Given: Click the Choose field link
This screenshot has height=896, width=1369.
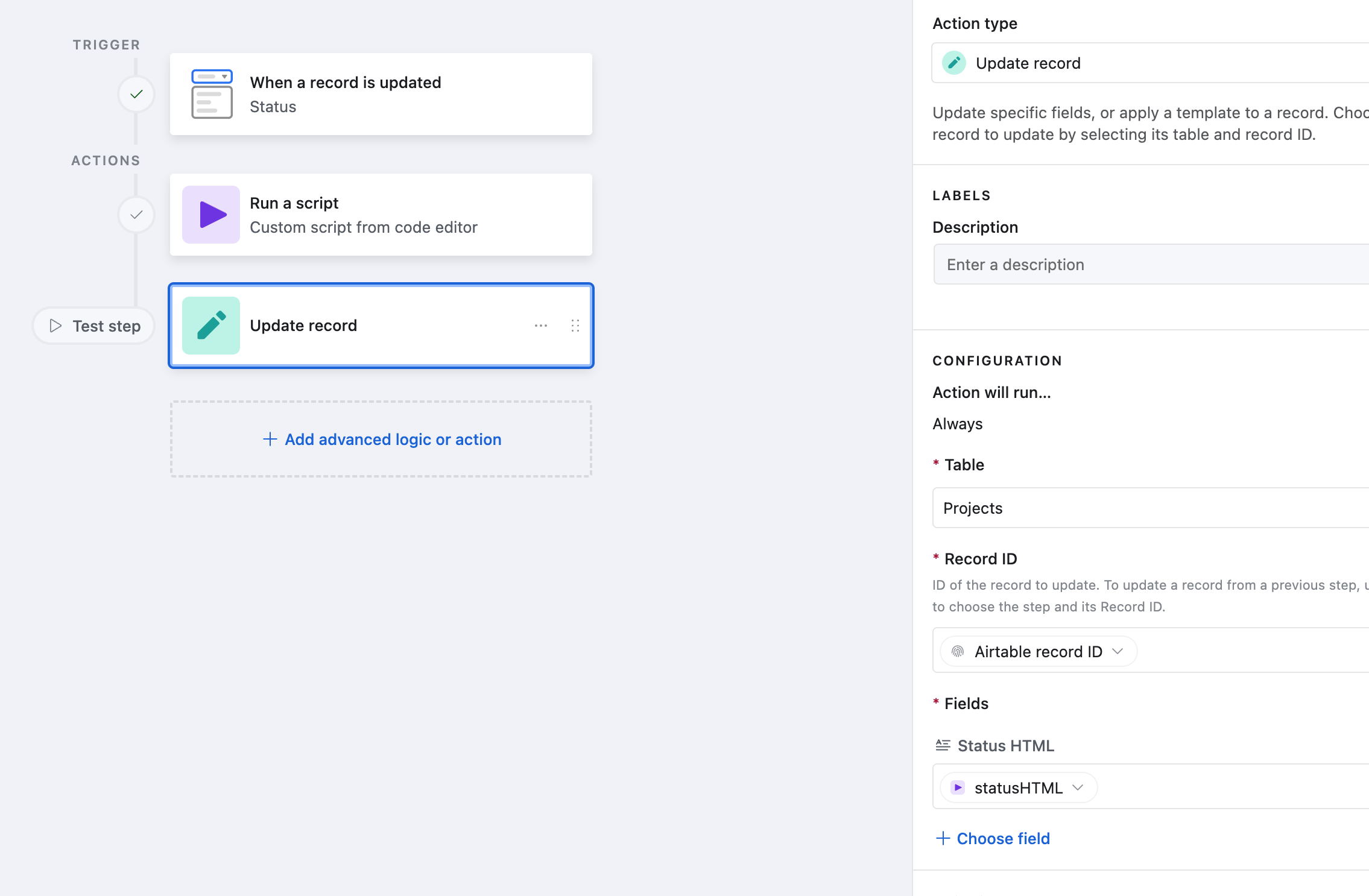Looking at the screenshot, I should coord(993,838).
